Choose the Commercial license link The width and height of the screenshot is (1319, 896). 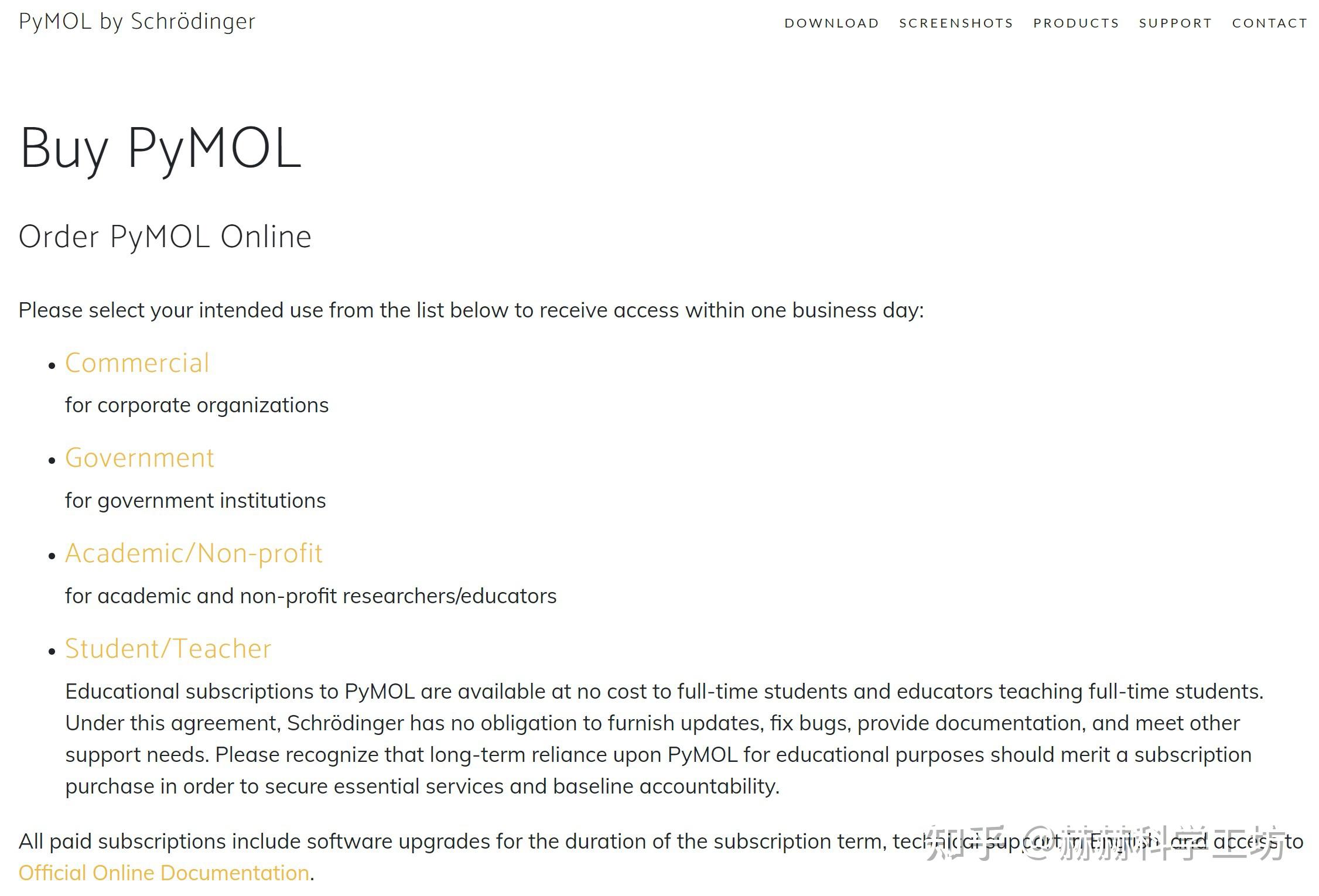click(137, 363)
